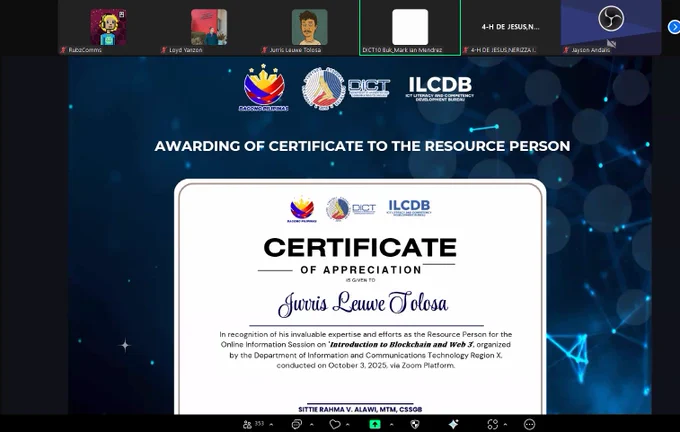
Task: Click small ILCDB logo on certificate
Action: click(409, 208)
